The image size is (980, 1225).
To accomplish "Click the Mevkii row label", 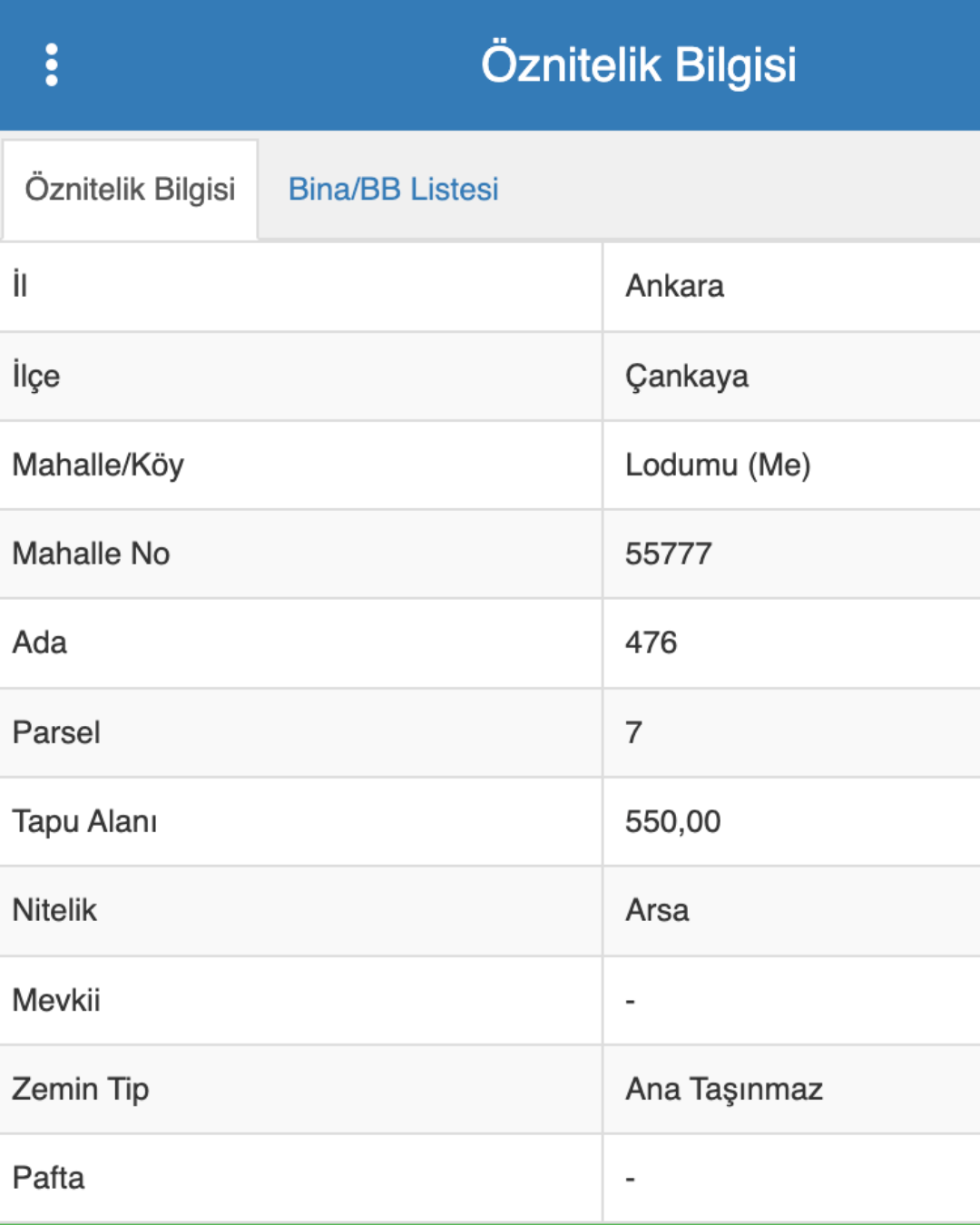I will 56,1000.
